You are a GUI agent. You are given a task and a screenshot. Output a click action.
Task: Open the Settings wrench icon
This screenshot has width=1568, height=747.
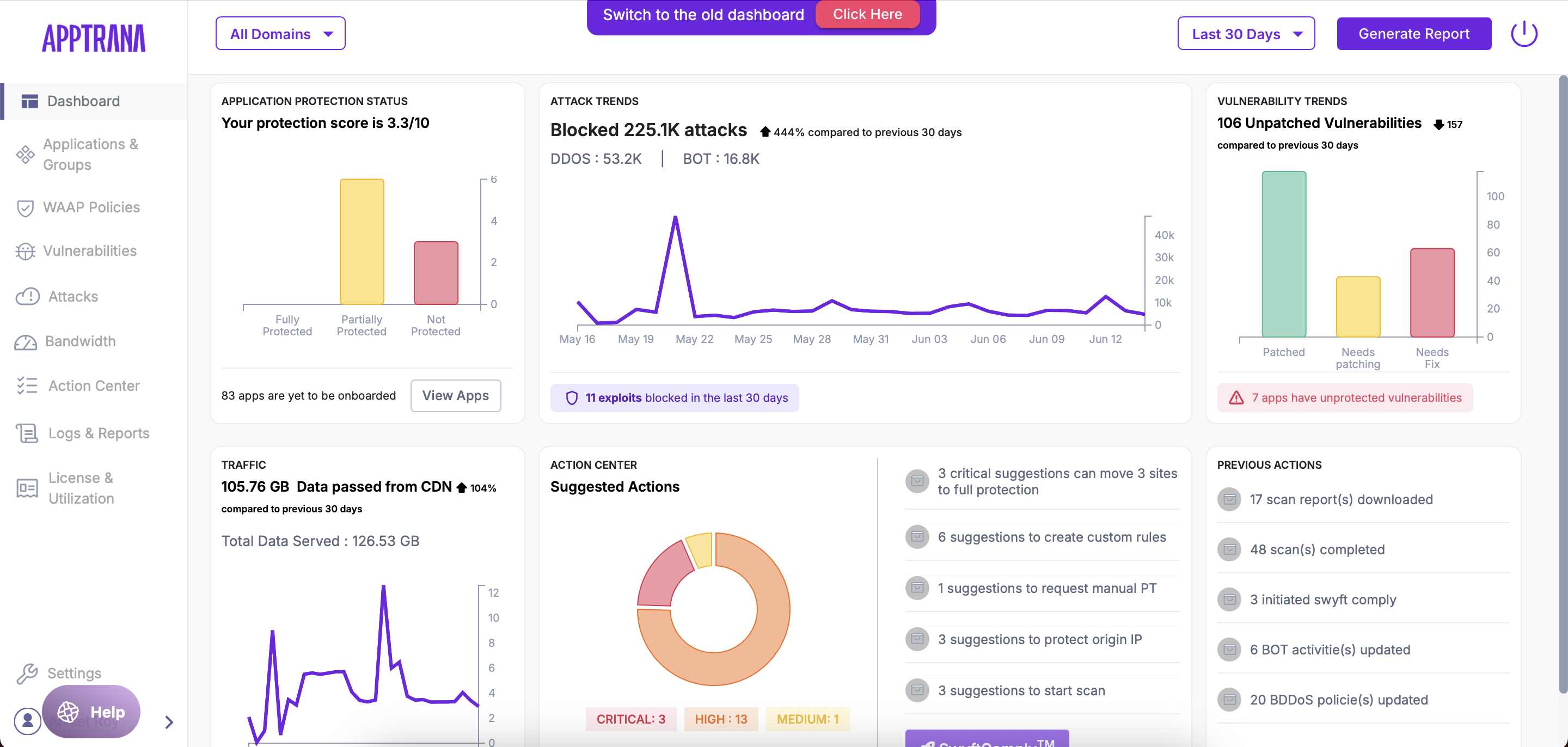(27, 673)
